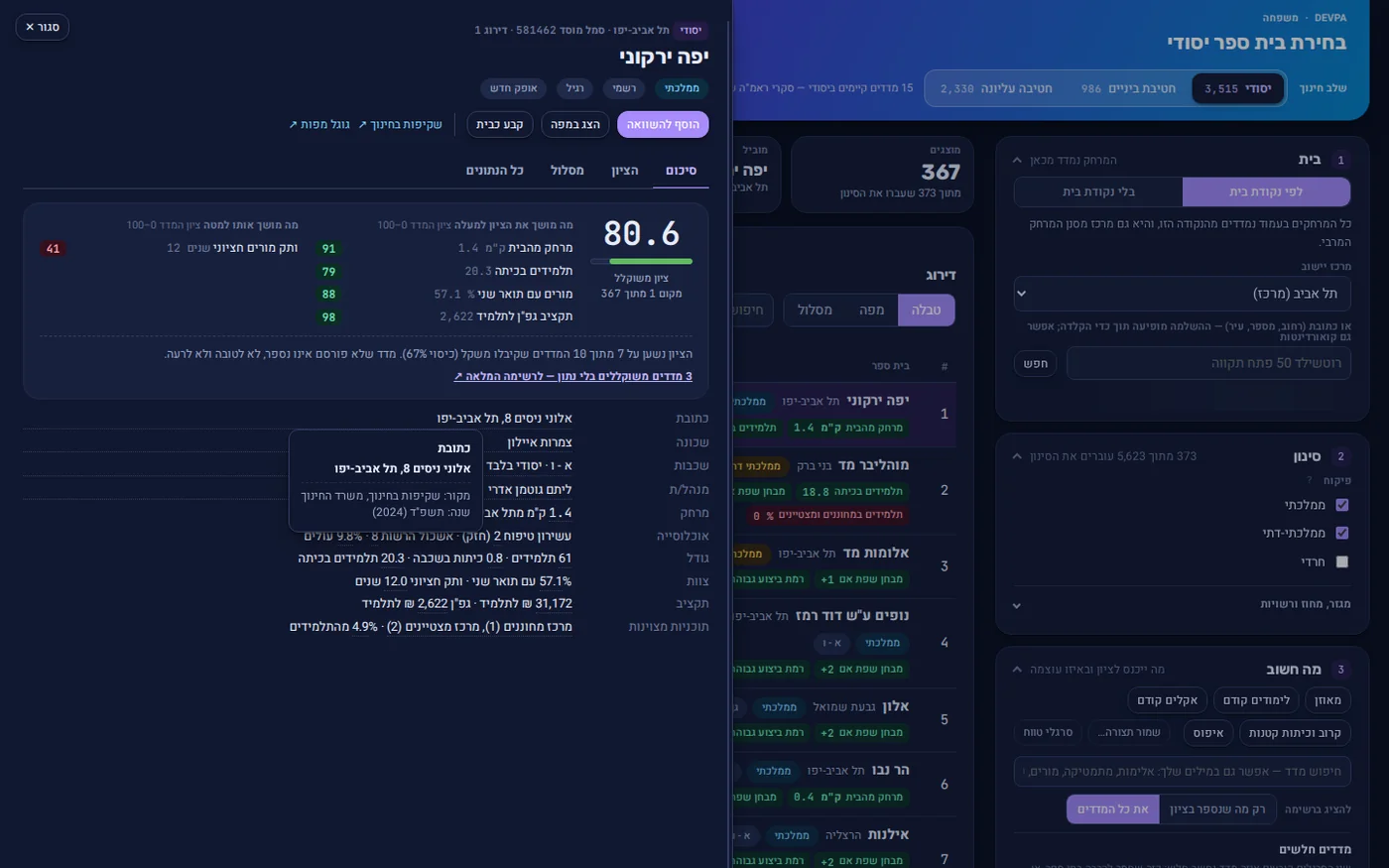The width and height of the screenshot is (1389, 868).
Task: Select the אקלים קודם preset chip
Action: click(1167, 700)
